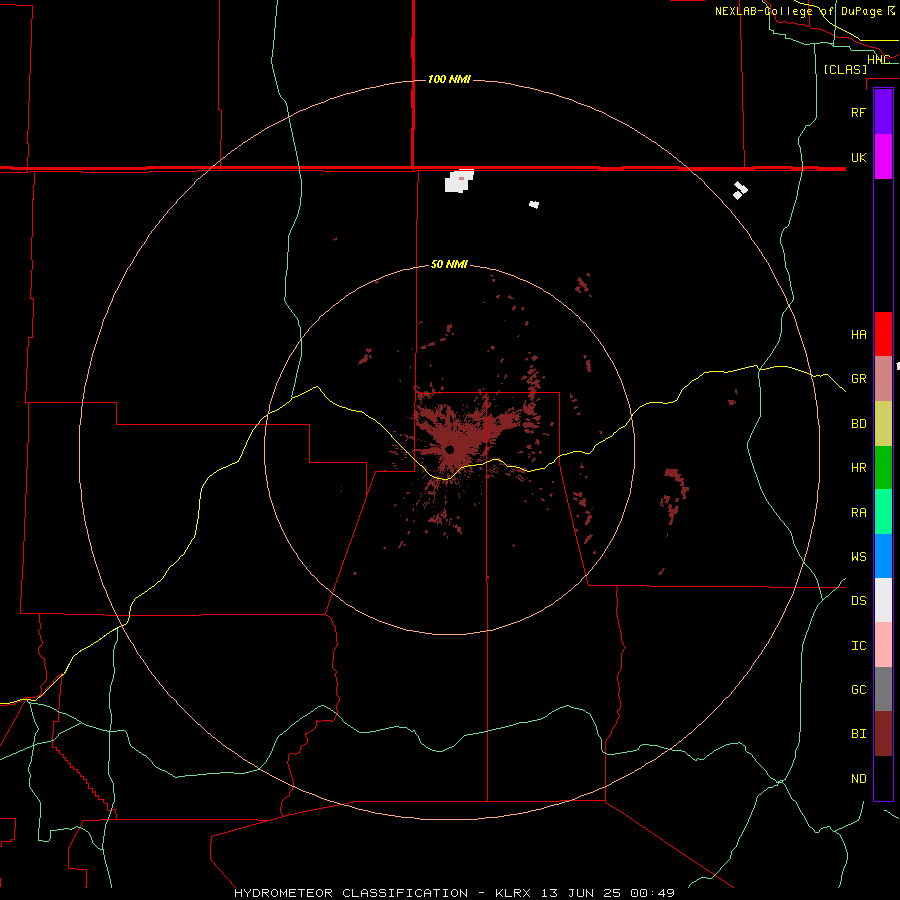This screenshot has width=900, height=900.
Task: Click the GR legend label
Action: [x=858, y=379]
